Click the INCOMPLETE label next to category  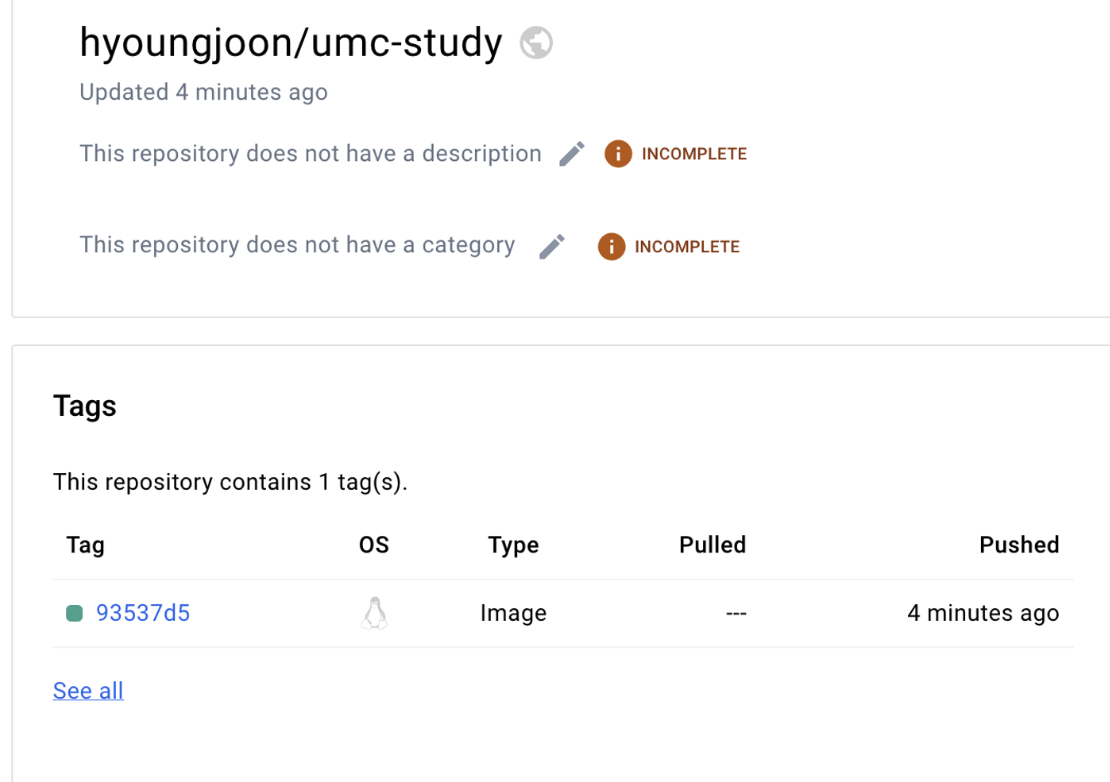(x=687, y=247)
